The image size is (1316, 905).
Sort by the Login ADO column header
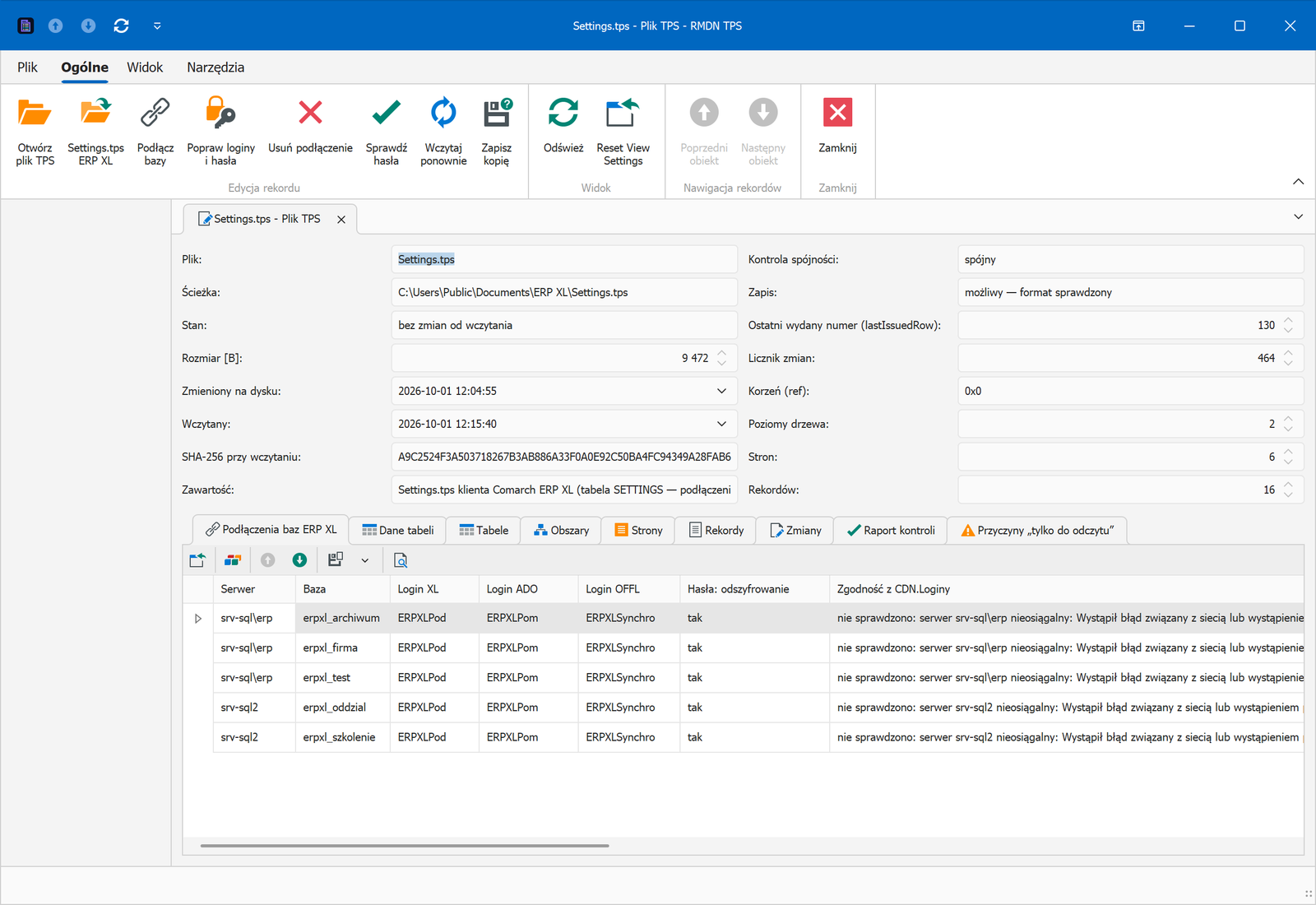tap(528, 589)
